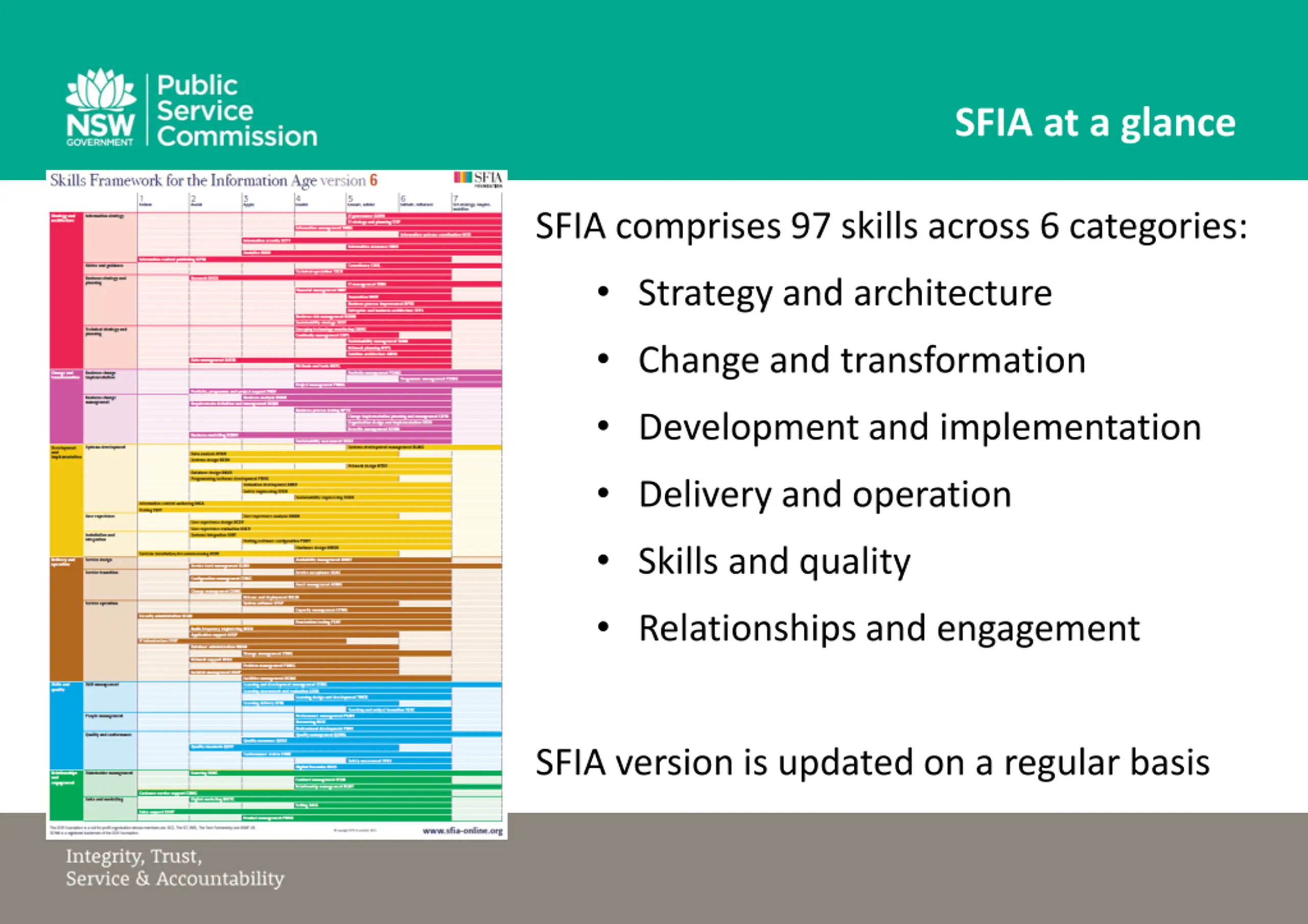1308x924 pixels.
Task: Click the 'Delivery and operation' bullet
Action: (825, 494)
